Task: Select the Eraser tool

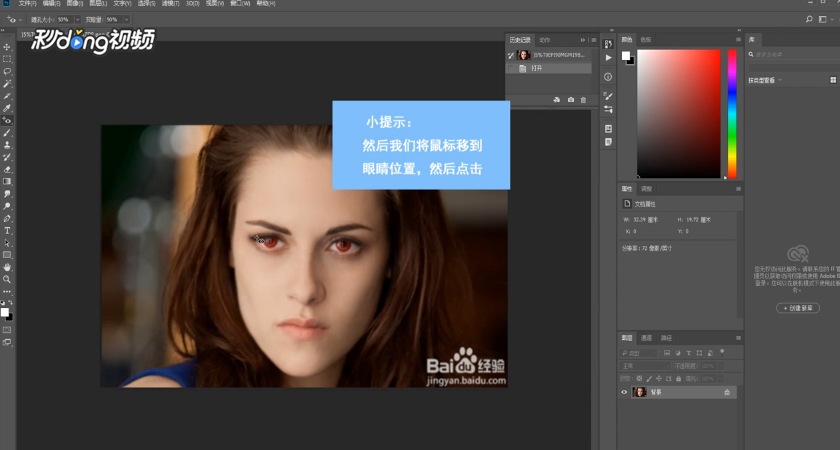Action: pos(7,169)
